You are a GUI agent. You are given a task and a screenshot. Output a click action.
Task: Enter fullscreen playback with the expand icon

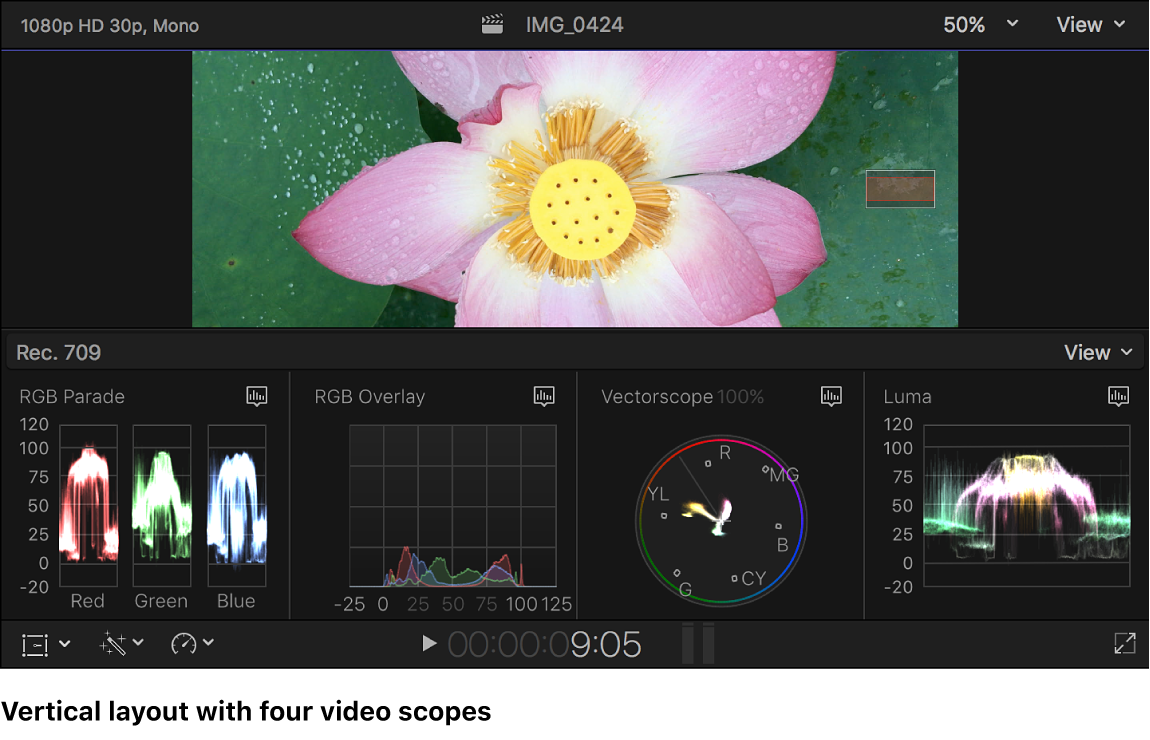pyautogui.click(x=1125, y=644)
